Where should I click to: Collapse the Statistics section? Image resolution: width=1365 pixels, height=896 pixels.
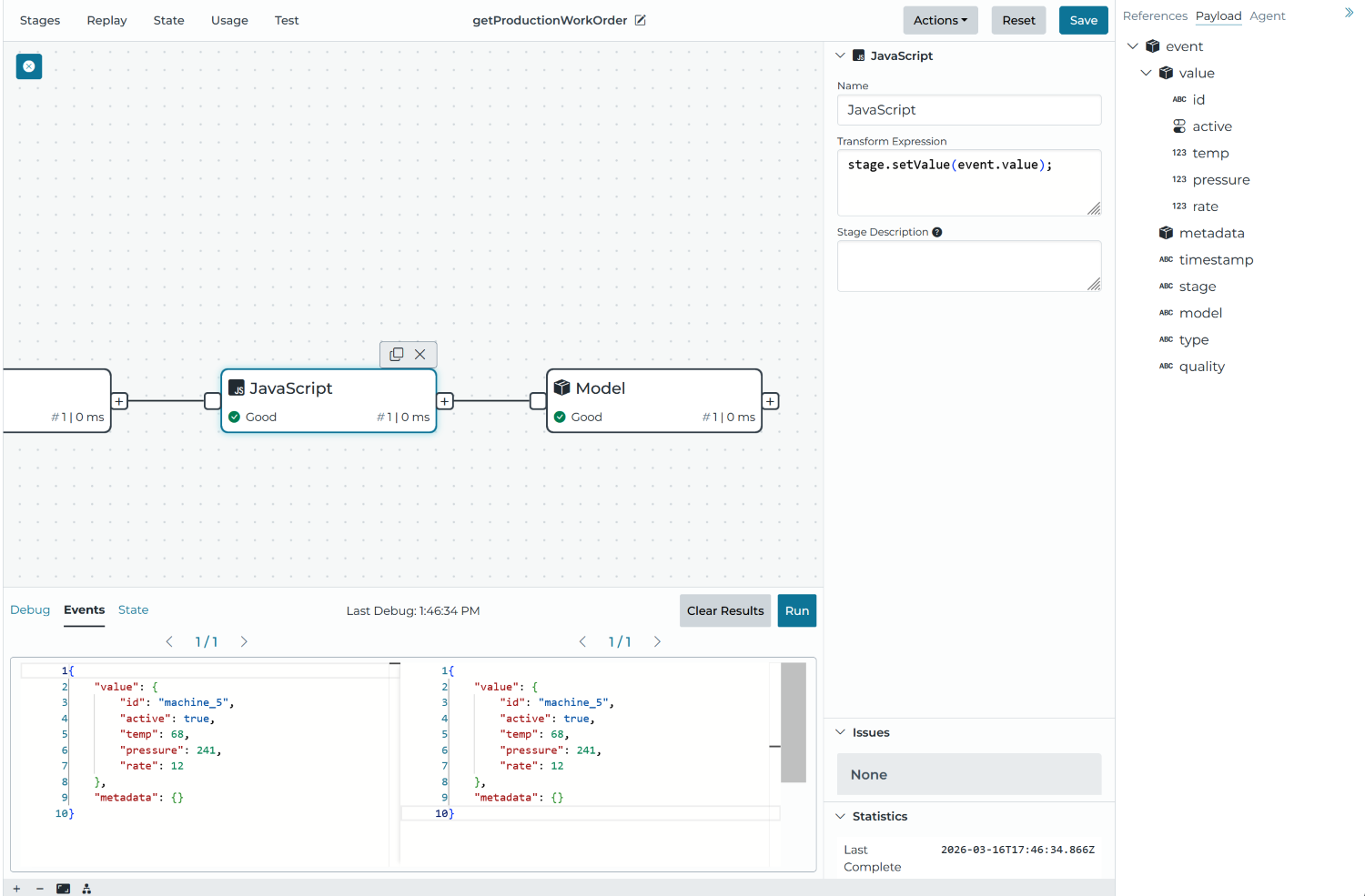[x=841, y=816]
